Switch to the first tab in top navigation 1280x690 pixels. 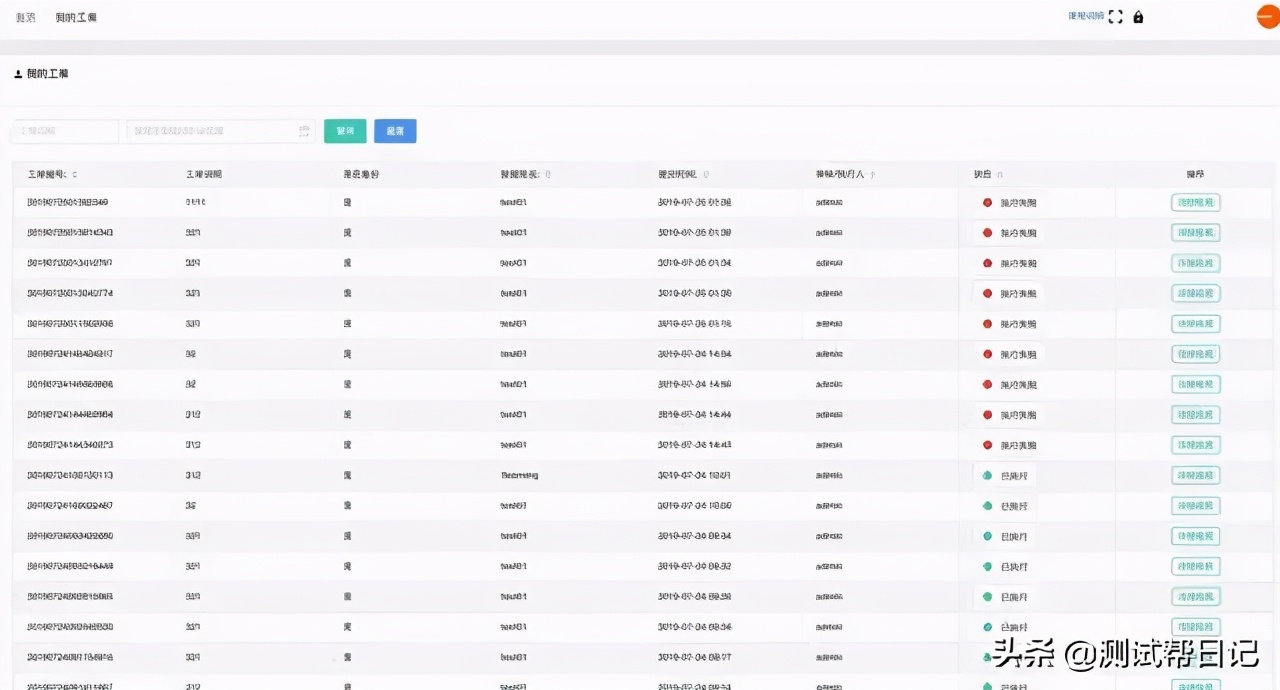[x=26, y=18]
